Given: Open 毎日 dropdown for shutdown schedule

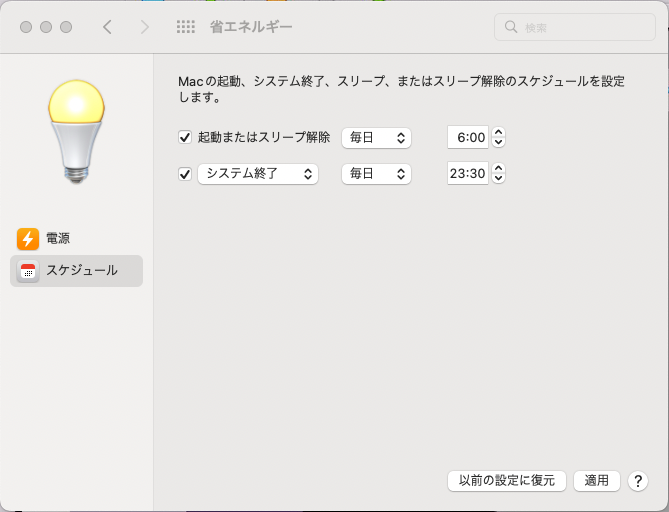Looking at the screenshot, I should (x=376, y=174).
